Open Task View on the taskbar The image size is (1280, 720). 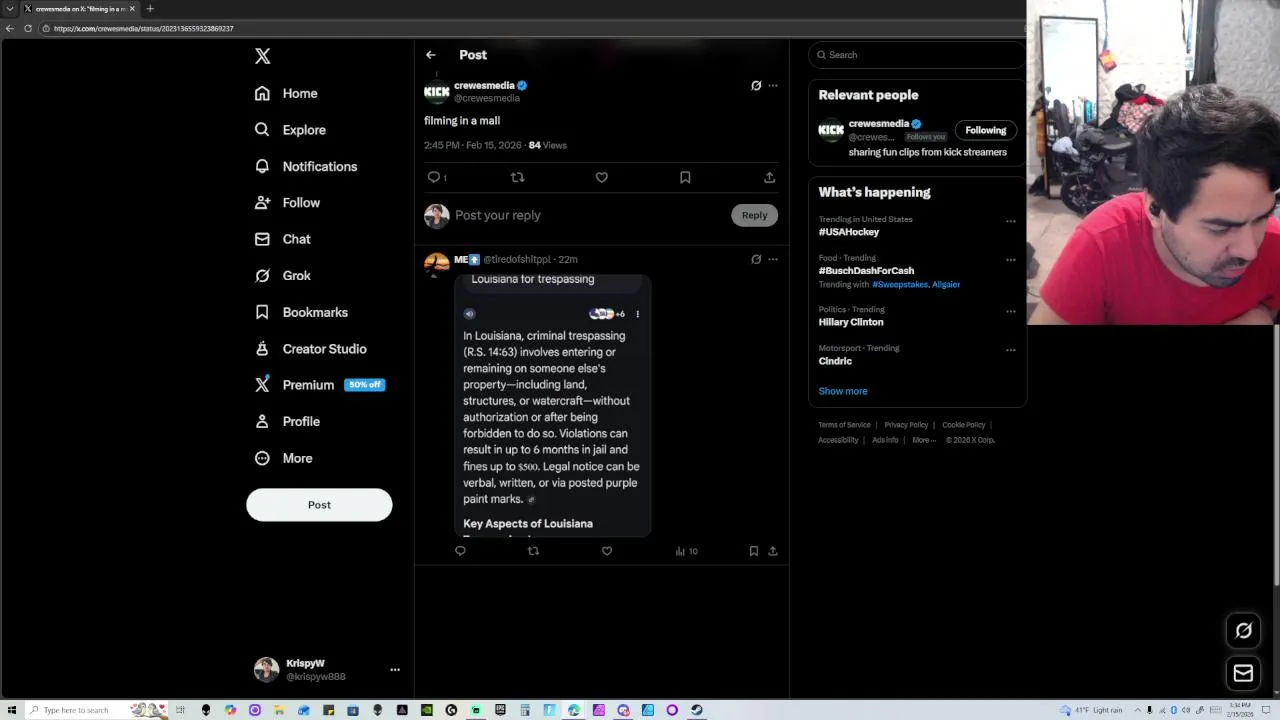click(x=181, y=710)
